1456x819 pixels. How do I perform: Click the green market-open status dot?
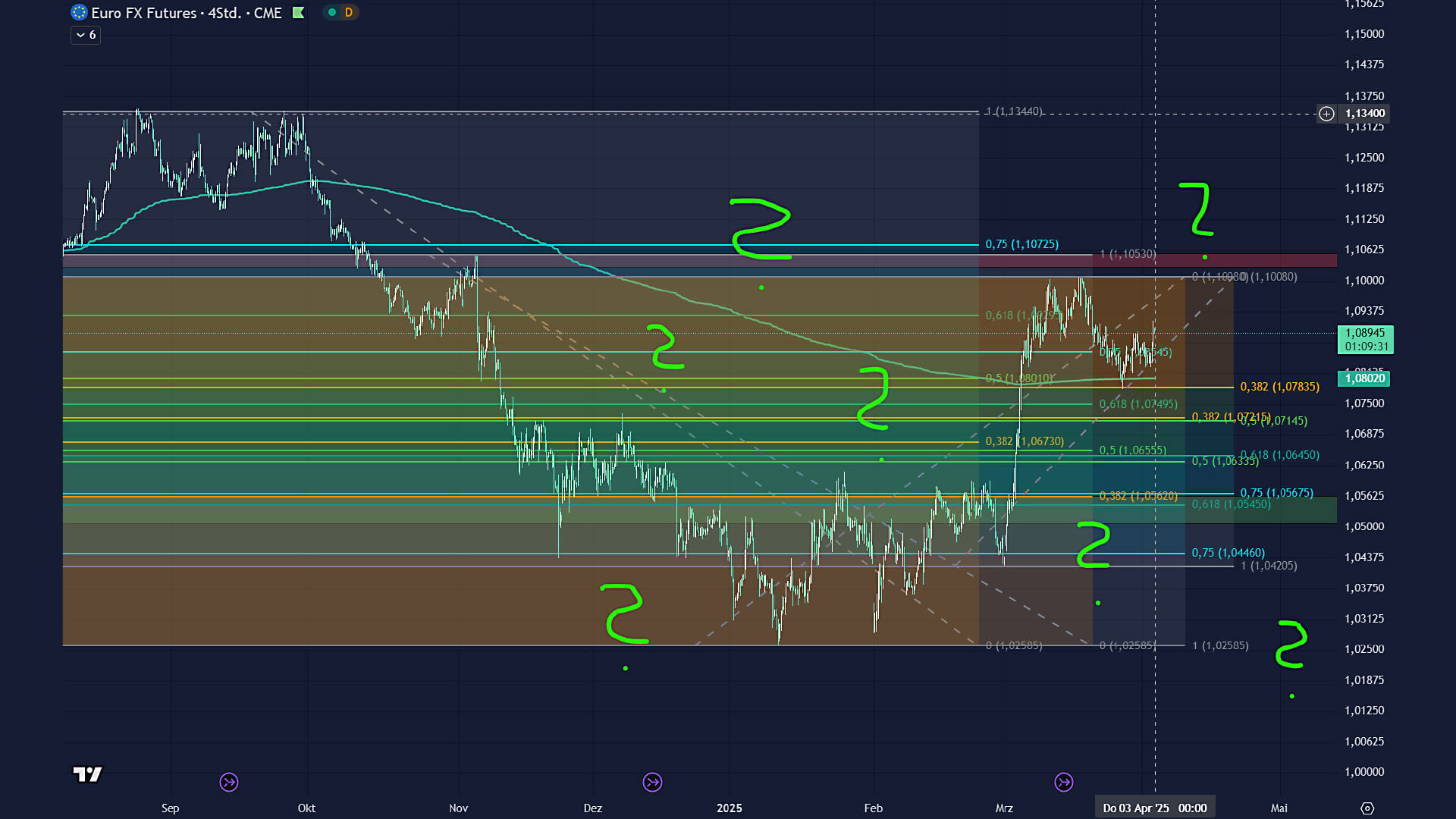point(332,12)
